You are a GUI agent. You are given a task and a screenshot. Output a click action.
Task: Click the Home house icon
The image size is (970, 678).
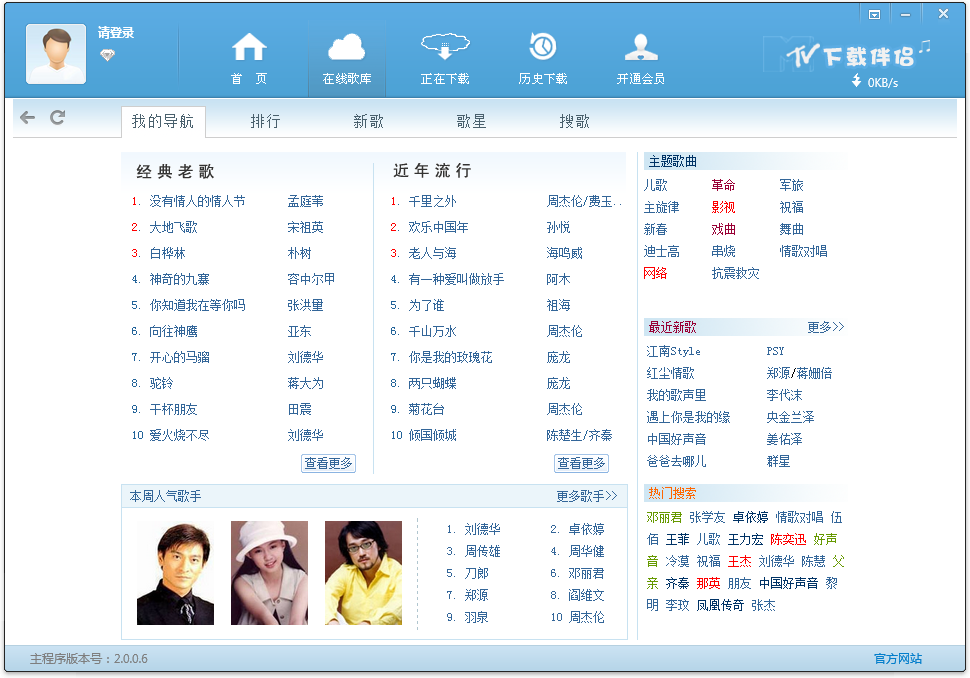249,47
